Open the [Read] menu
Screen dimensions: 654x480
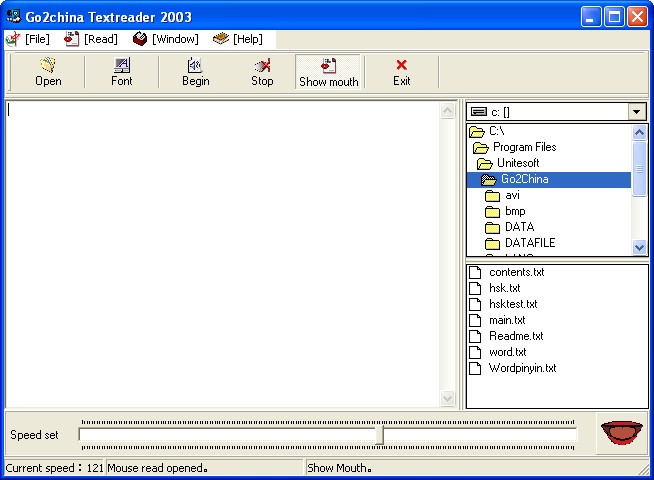[91, 39]
